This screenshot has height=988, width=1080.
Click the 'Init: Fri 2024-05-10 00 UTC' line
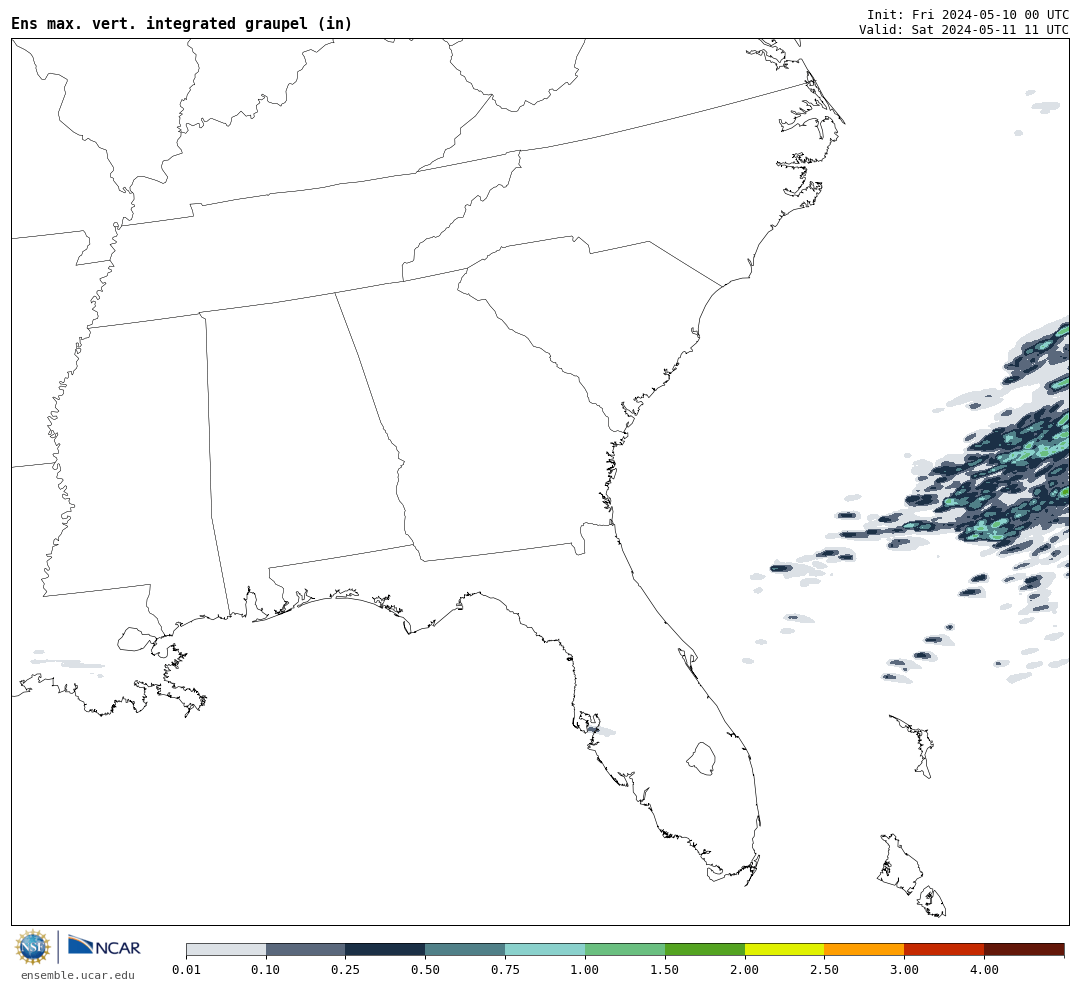[968, 14]
